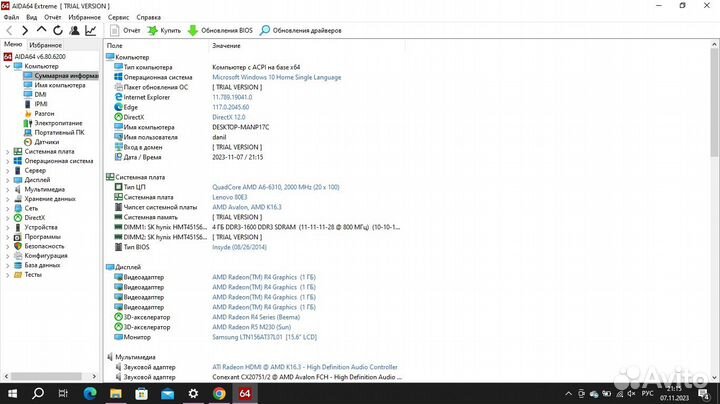The image size is (720, 404).
Task: Open File Explorer from the taskbar
Action: [x=116, y=393]
